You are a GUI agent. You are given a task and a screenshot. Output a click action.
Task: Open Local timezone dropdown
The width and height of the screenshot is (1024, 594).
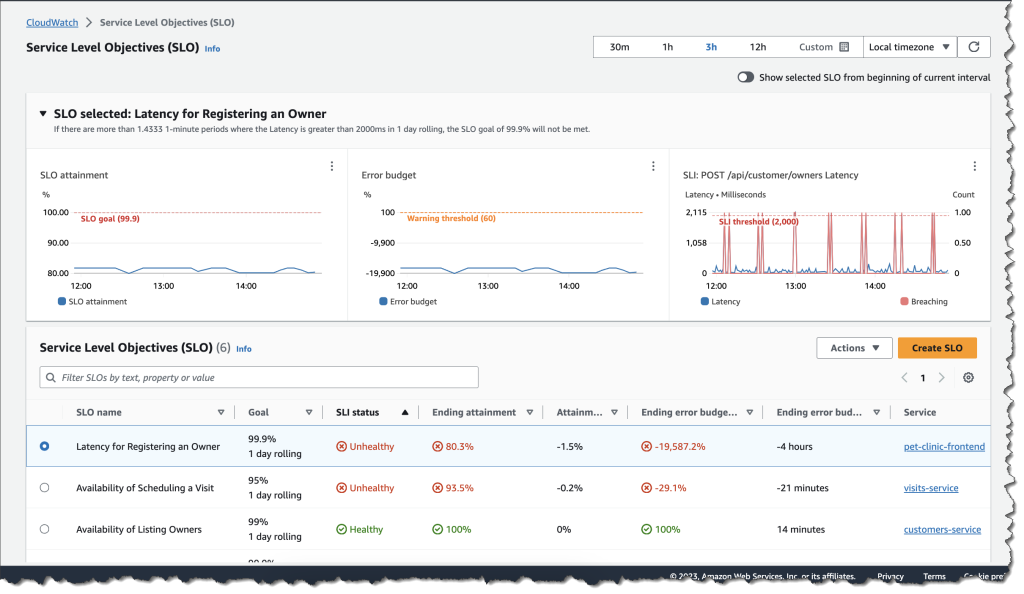909,47
